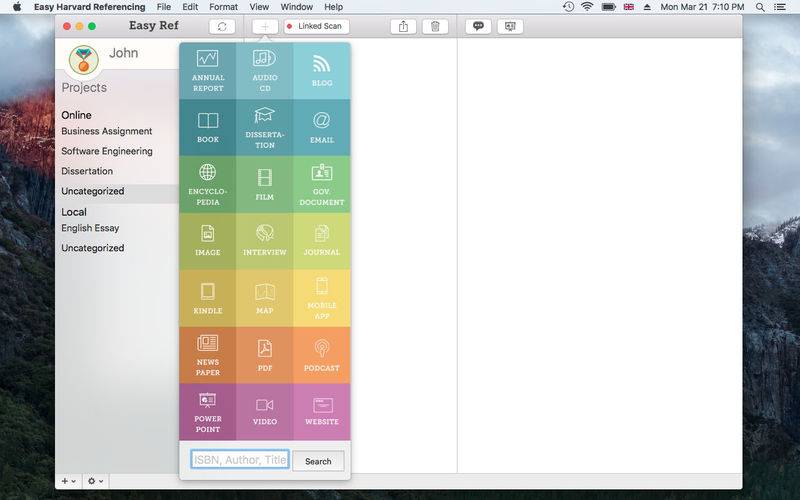Open the share export toolbar button

tap(404, 27)
